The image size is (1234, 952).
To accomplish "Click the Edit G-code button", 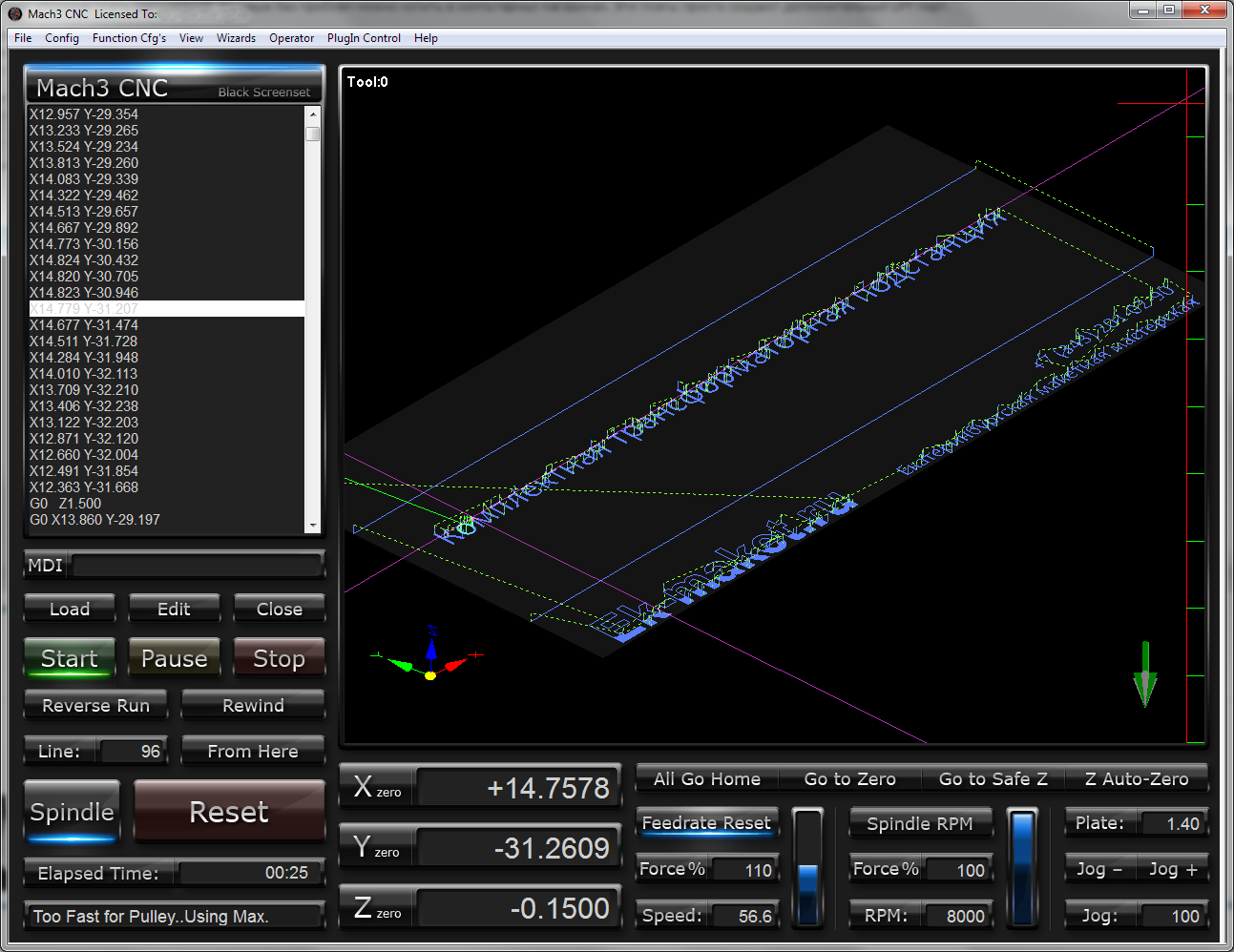I will click(174, 609).
